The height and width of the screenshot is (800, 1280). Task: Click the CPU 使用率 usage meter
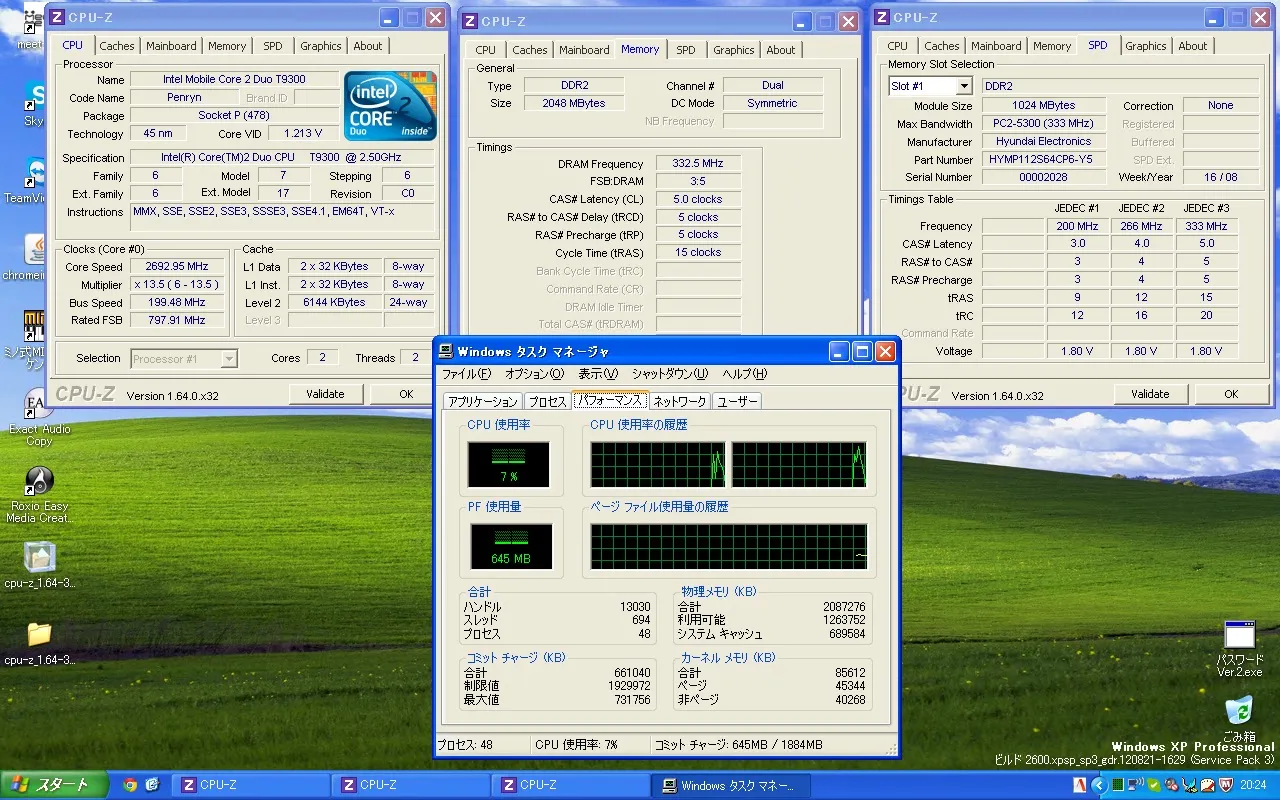pos(508,465)
